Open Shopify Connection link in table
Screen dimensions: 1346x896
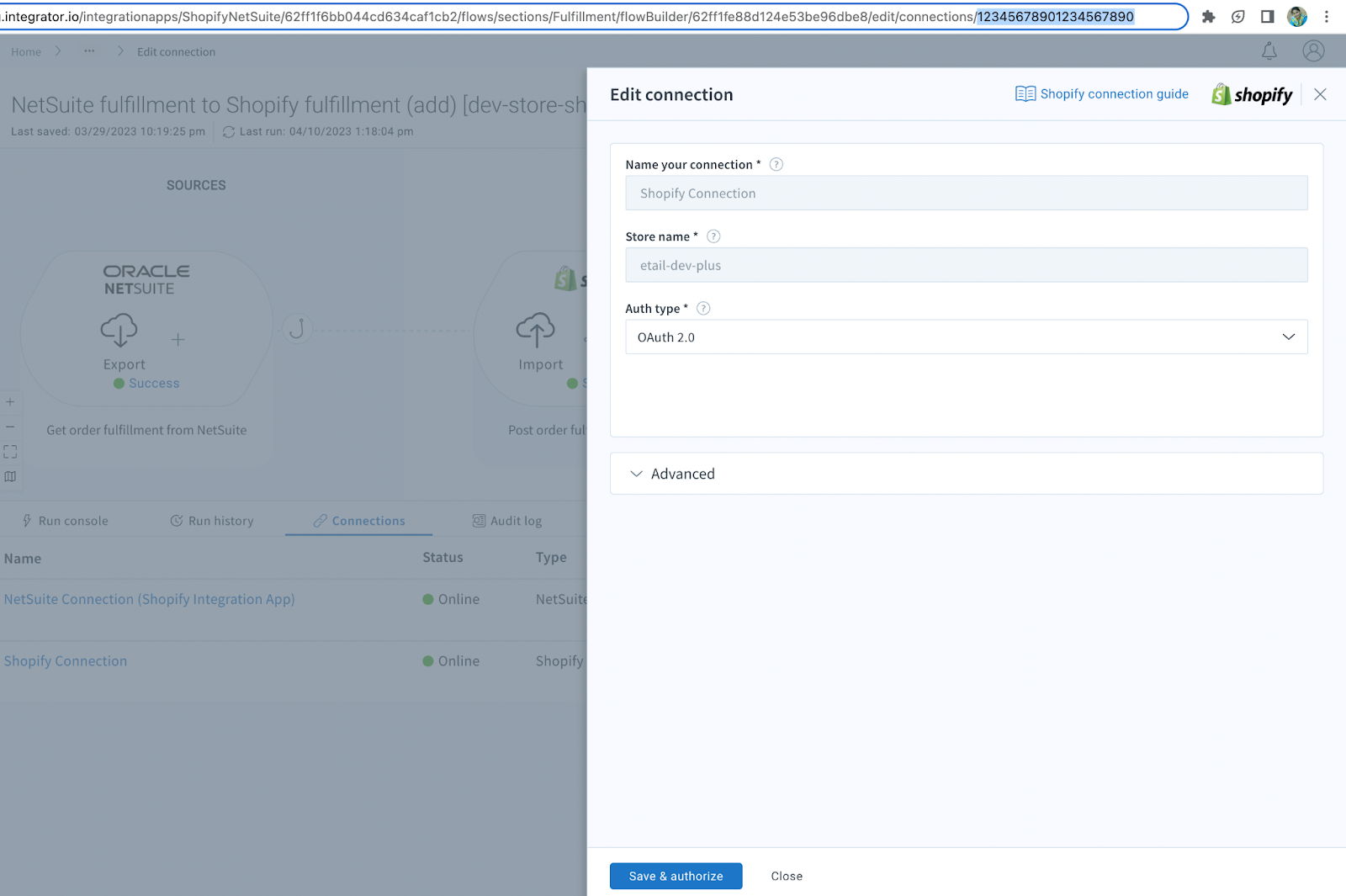[x=66, y=661]
